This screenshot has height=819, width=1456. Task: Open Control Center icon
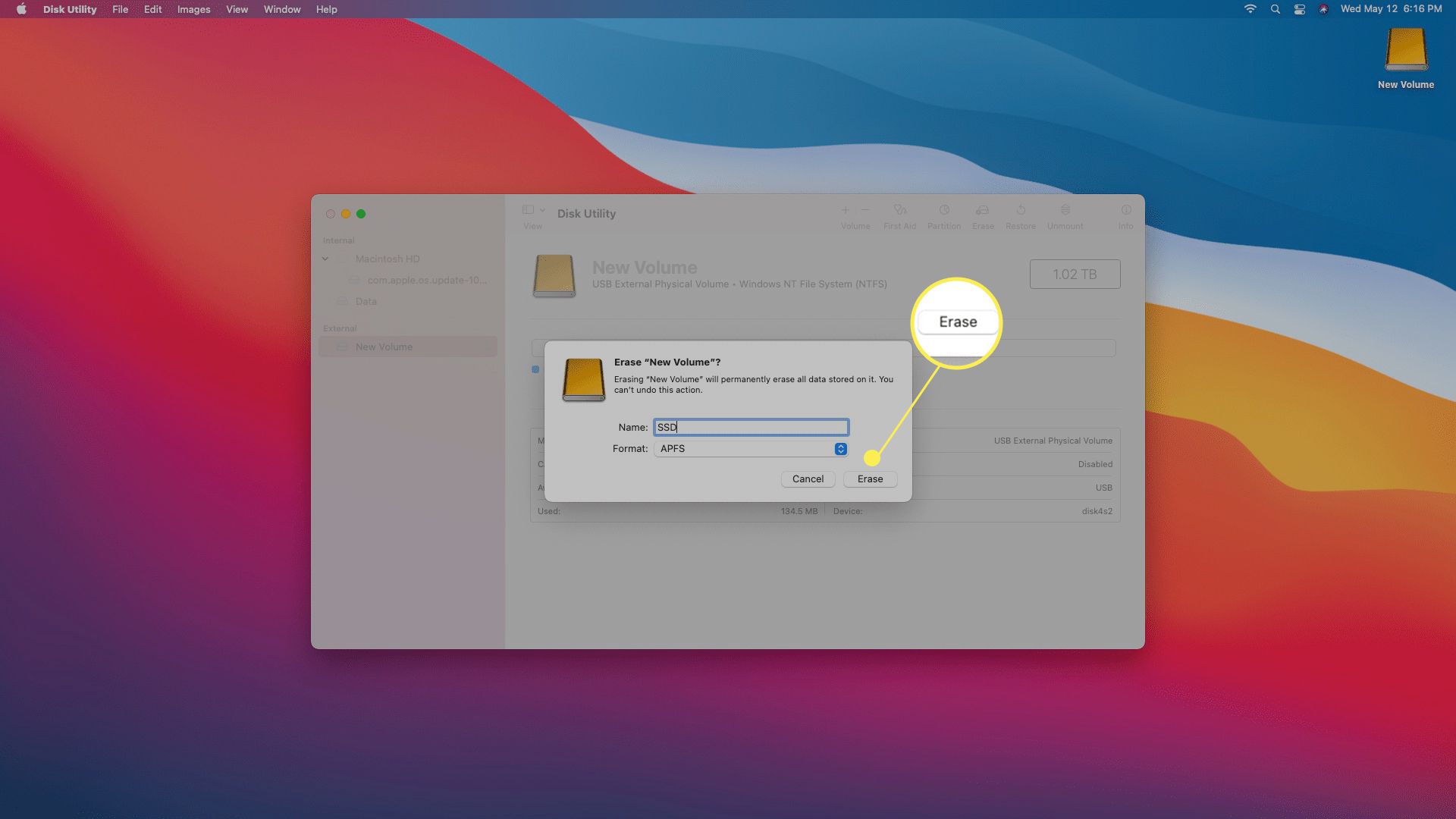point(1299,9)
